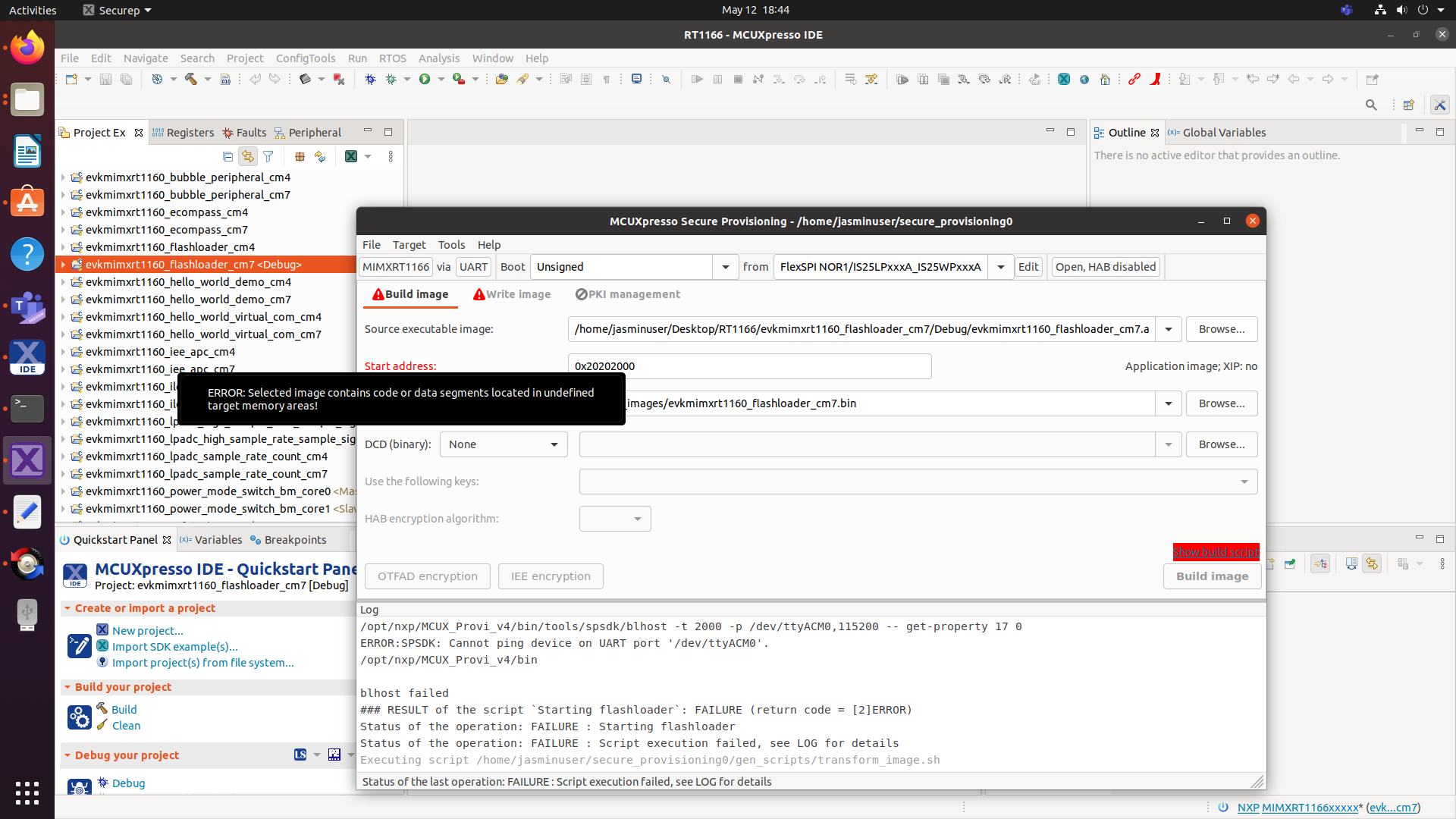
Task: Click the blue bug Debug toolbar icon
Action: tap(370, 79)
